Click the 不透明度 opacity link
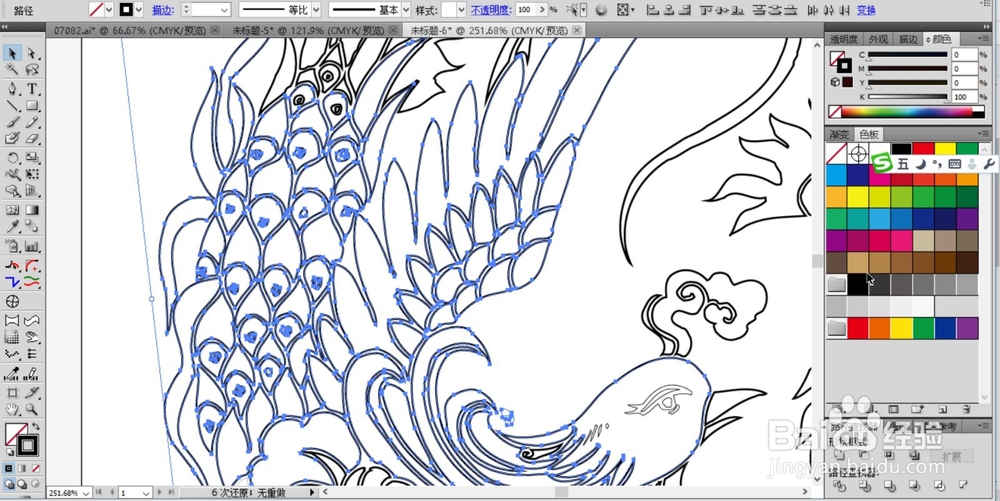Viewport: 1000px width, 501px height. [x=491, y=10]
